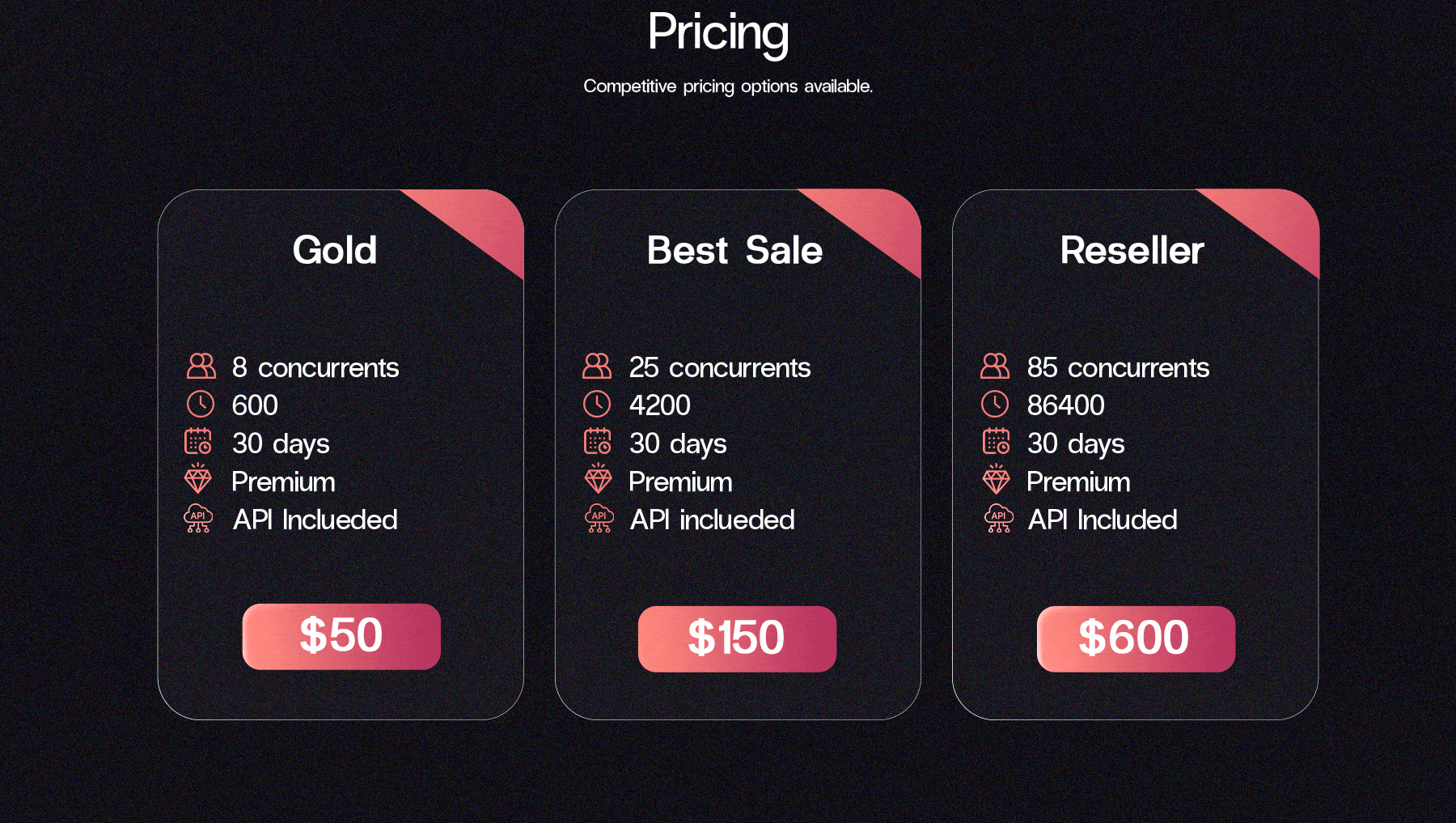Click the users icon beside 25 concurrents
1456x823 pixels.
coord(597,366)
